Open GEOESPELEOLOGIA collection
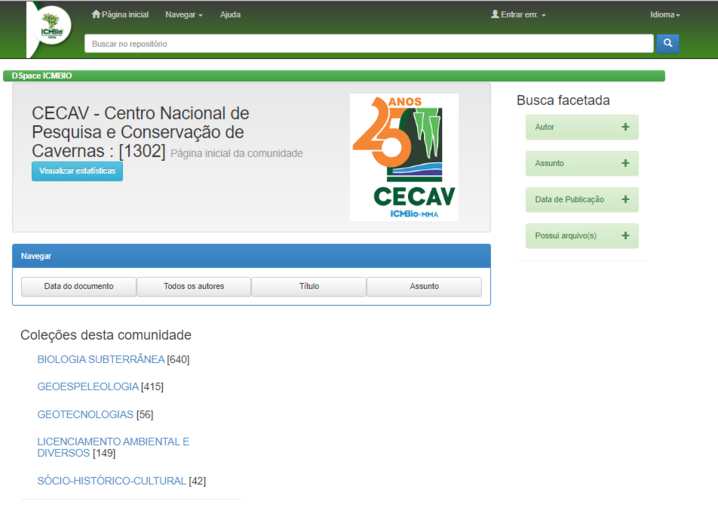718x523 pixels. coord(88,387)
